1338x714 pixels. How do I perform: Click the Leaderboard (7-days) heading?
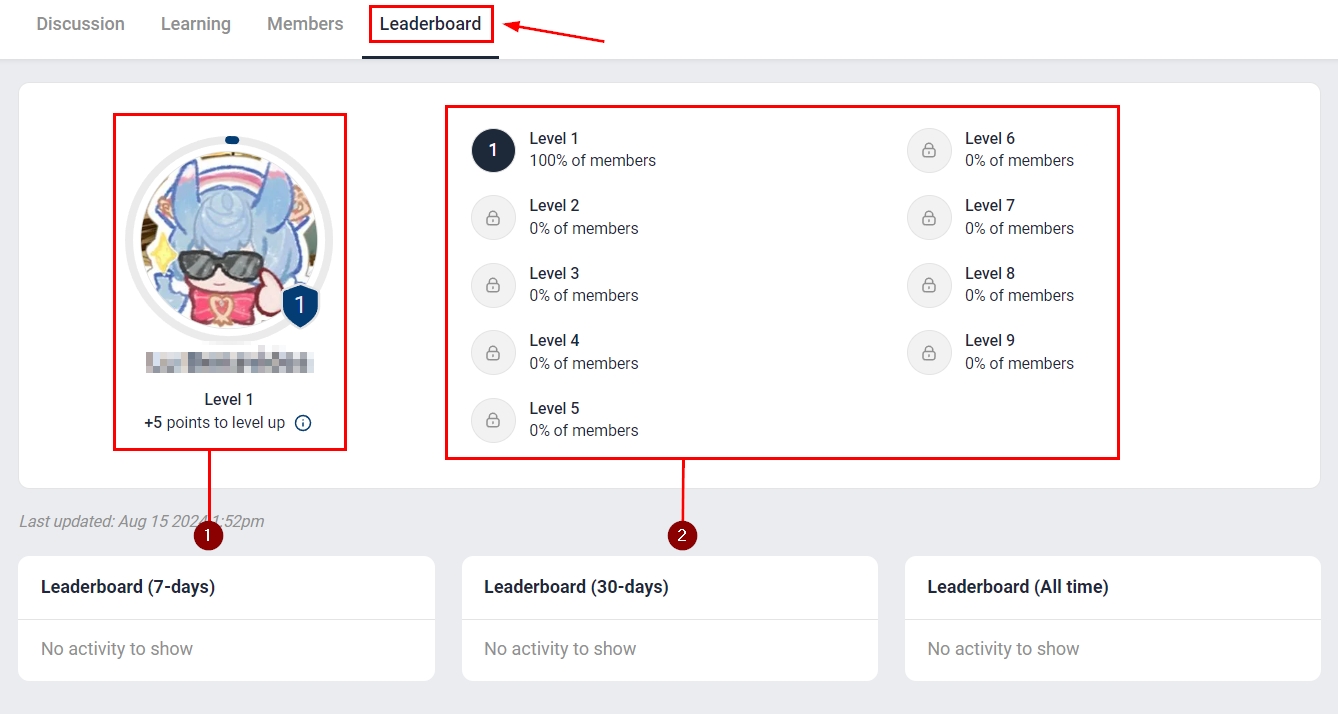[128, 587]
